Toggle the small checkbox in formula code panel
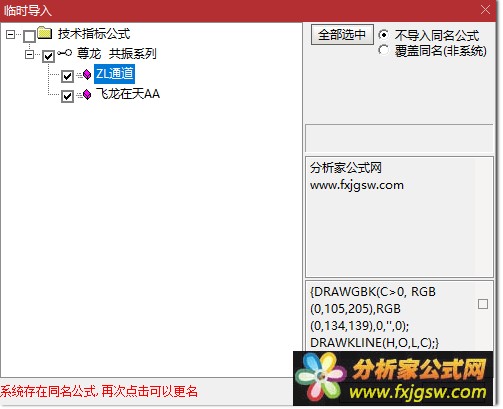 point(483,304)
